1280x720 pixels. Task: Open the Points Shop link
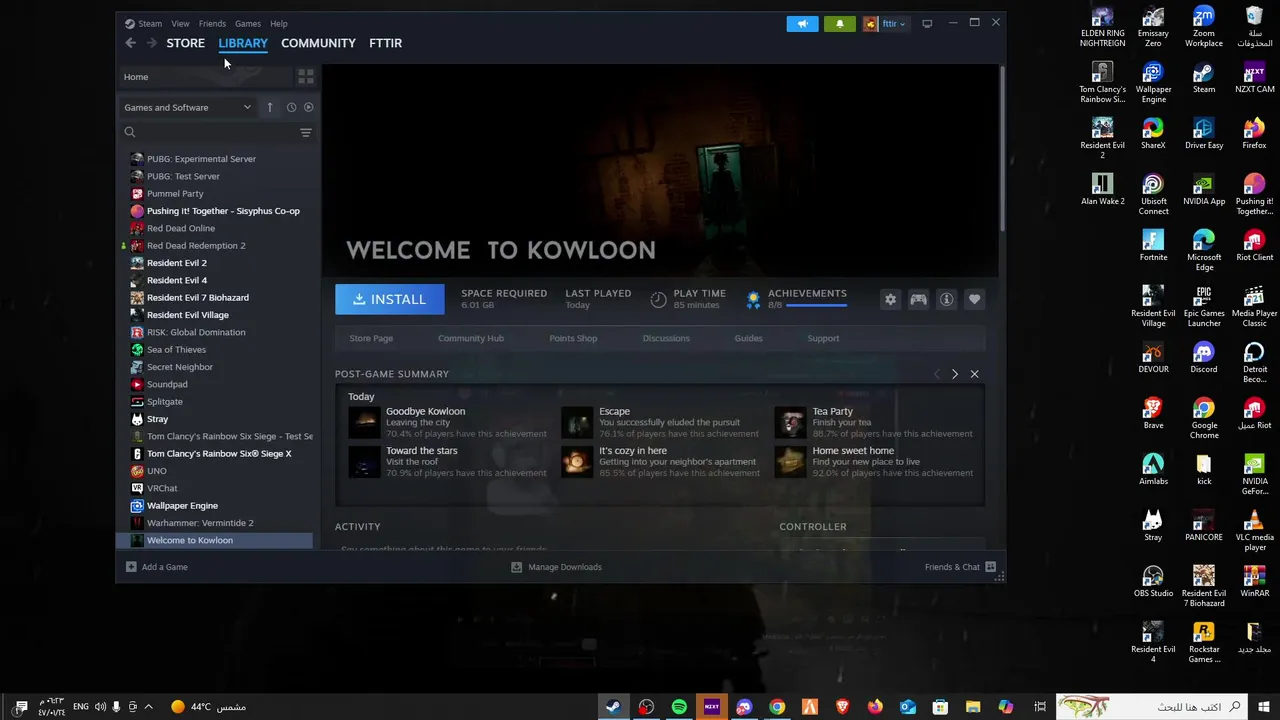coord(573,338)
